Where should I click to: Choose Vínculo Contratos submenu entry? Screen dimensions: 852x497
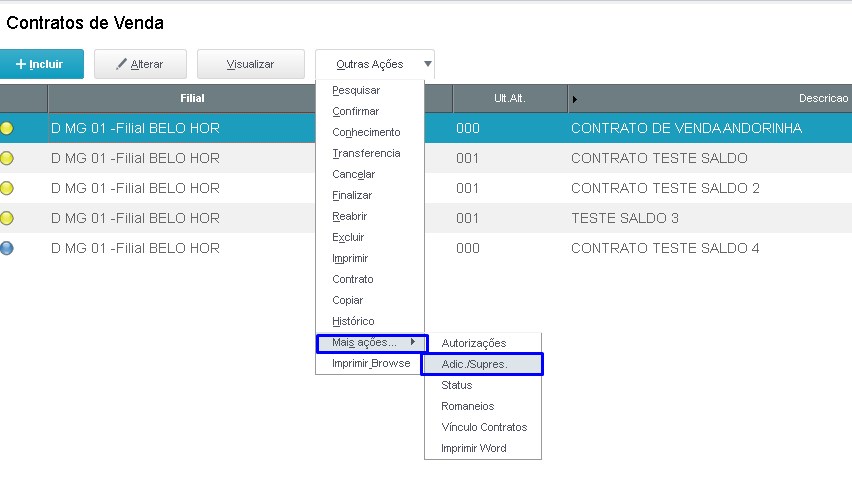coord(484,427)
